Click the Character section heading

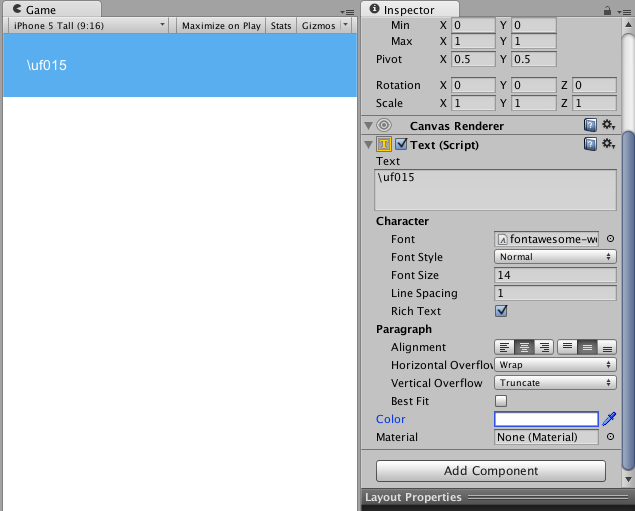tap(402, 221)
